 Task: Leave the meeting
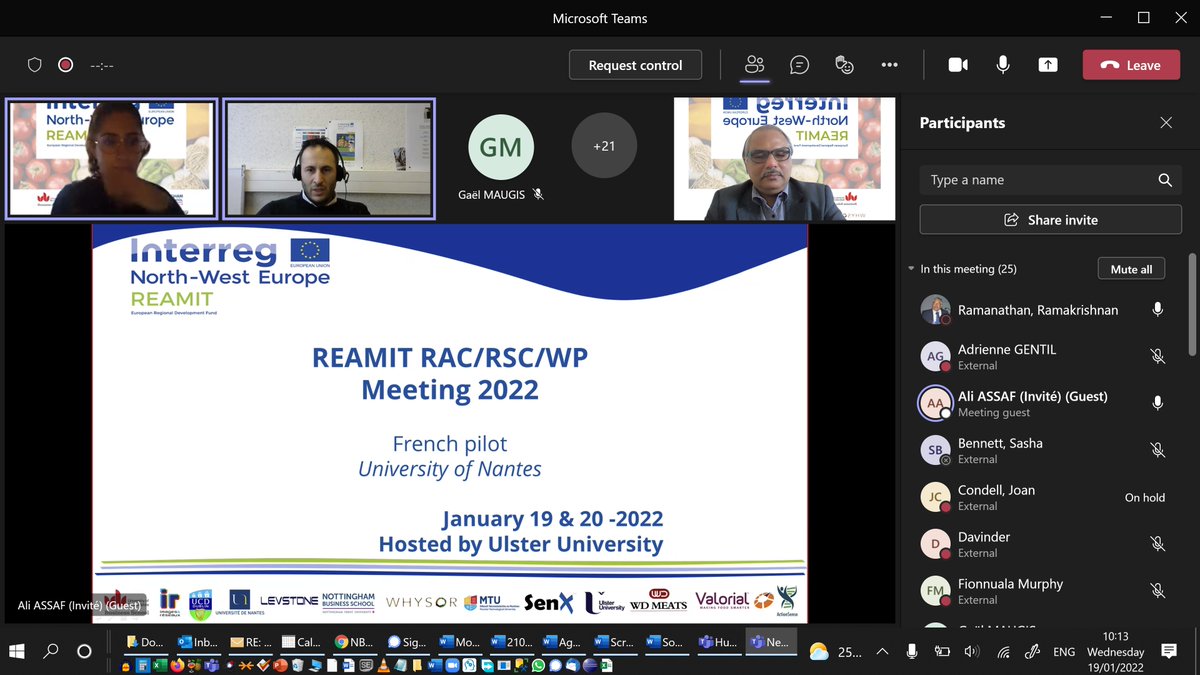coord(1131,65)
